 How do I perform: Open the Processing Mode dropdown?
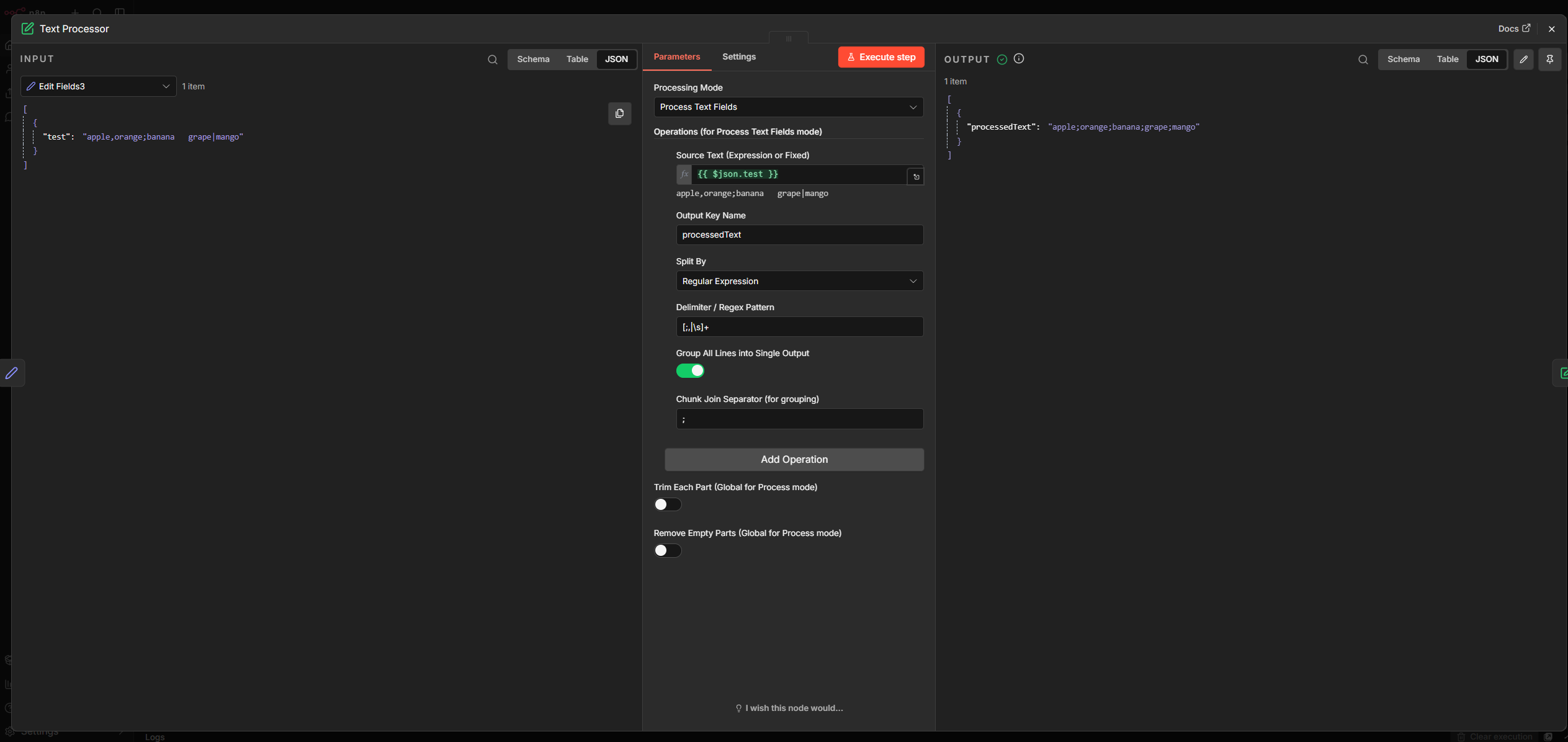(788, 107)
